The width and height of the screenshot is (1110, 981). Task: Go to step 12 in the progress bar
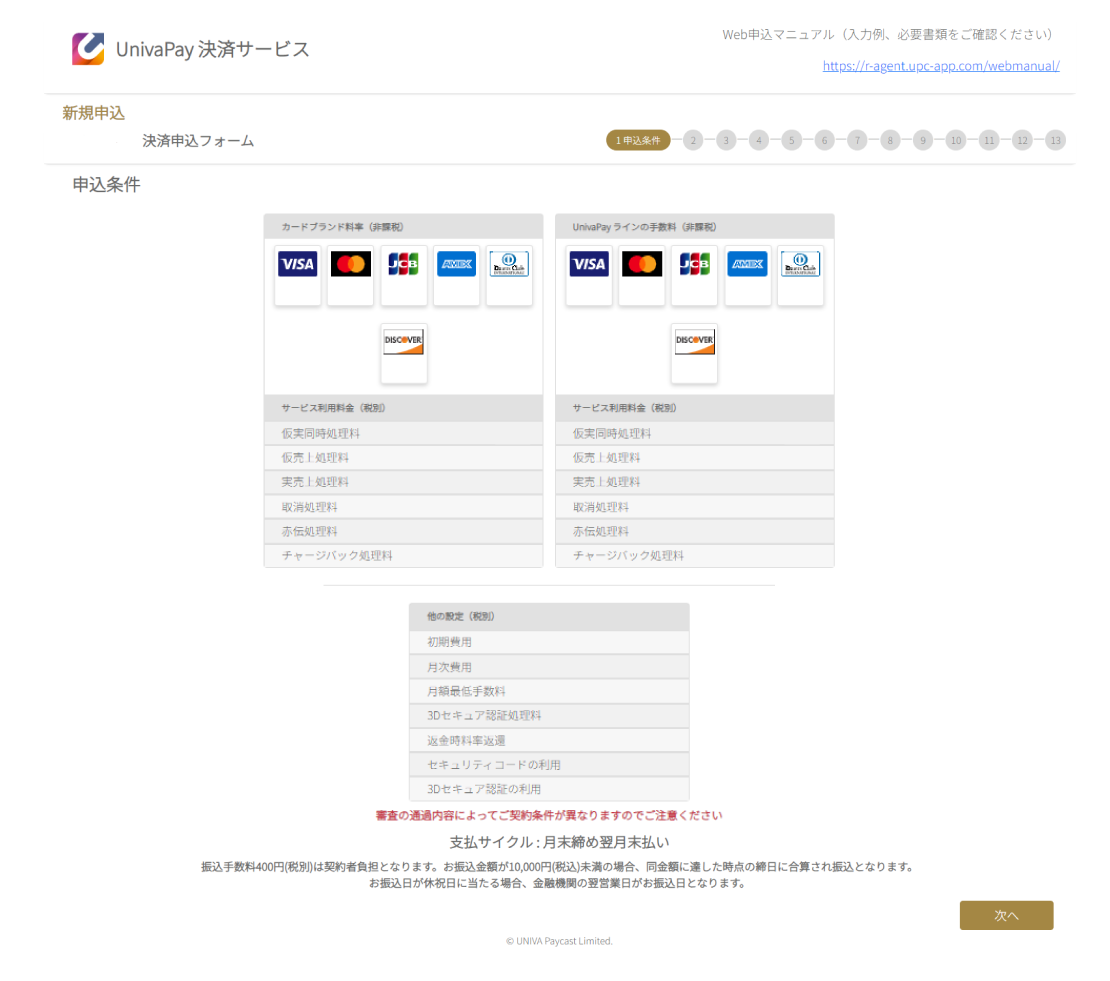click(1022, 140)
